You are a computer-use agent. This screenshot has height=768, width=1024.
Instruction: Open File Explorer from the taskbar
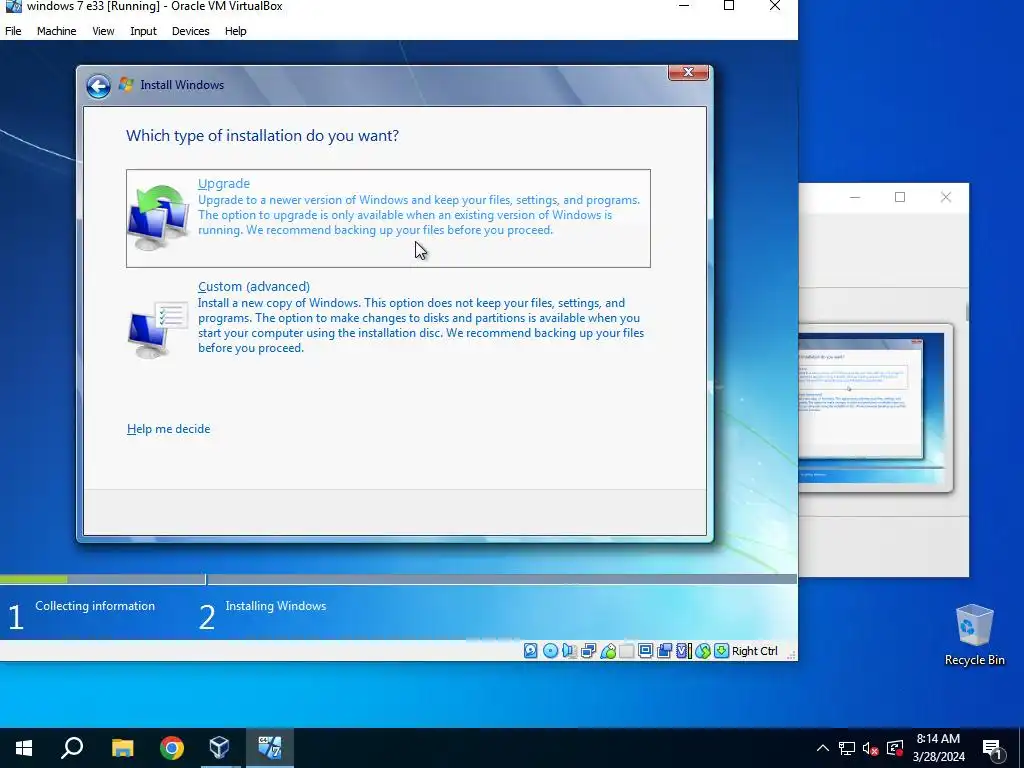click(122, 748)
